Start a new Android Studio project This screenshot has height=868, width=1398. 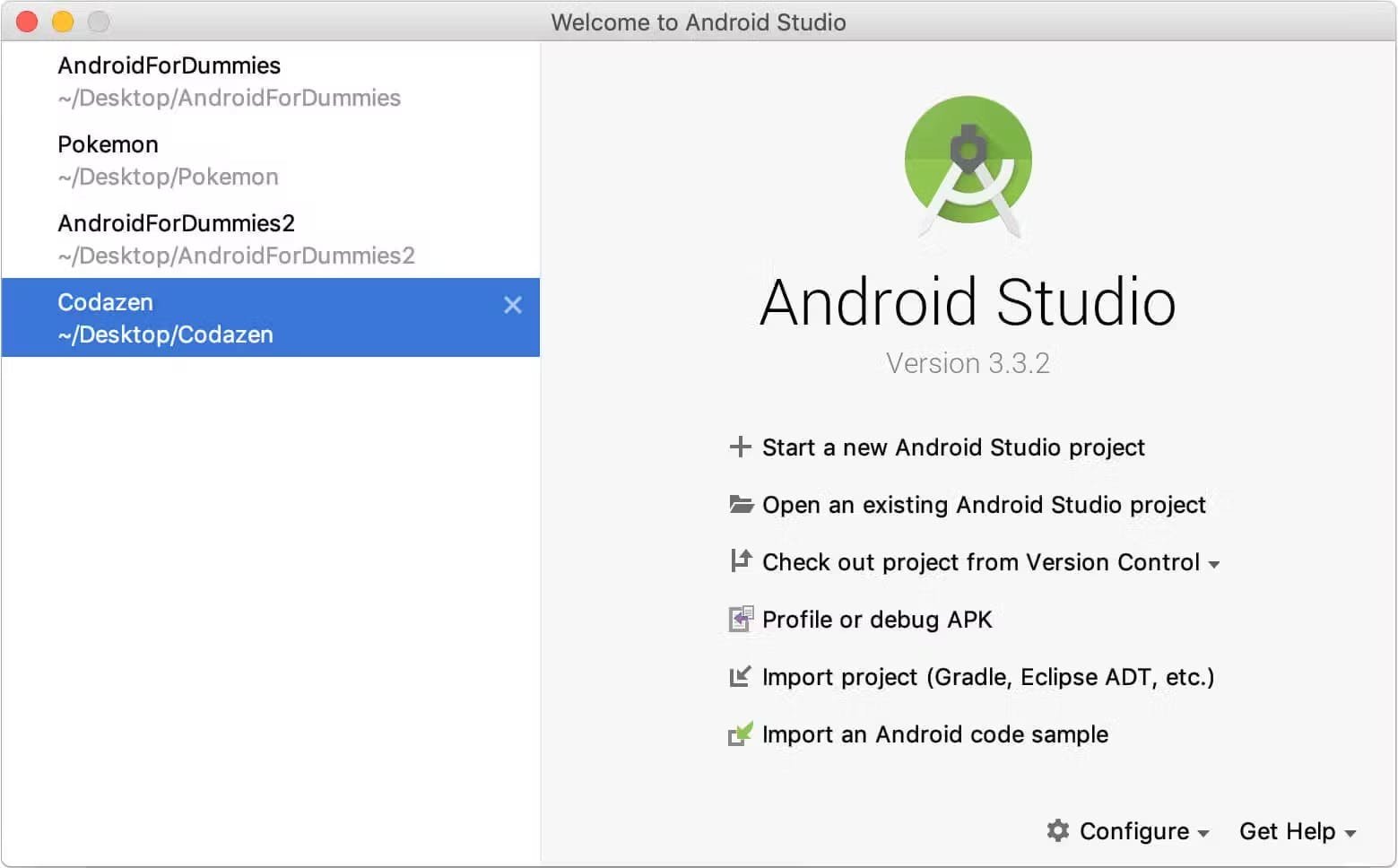coord(953,447)
